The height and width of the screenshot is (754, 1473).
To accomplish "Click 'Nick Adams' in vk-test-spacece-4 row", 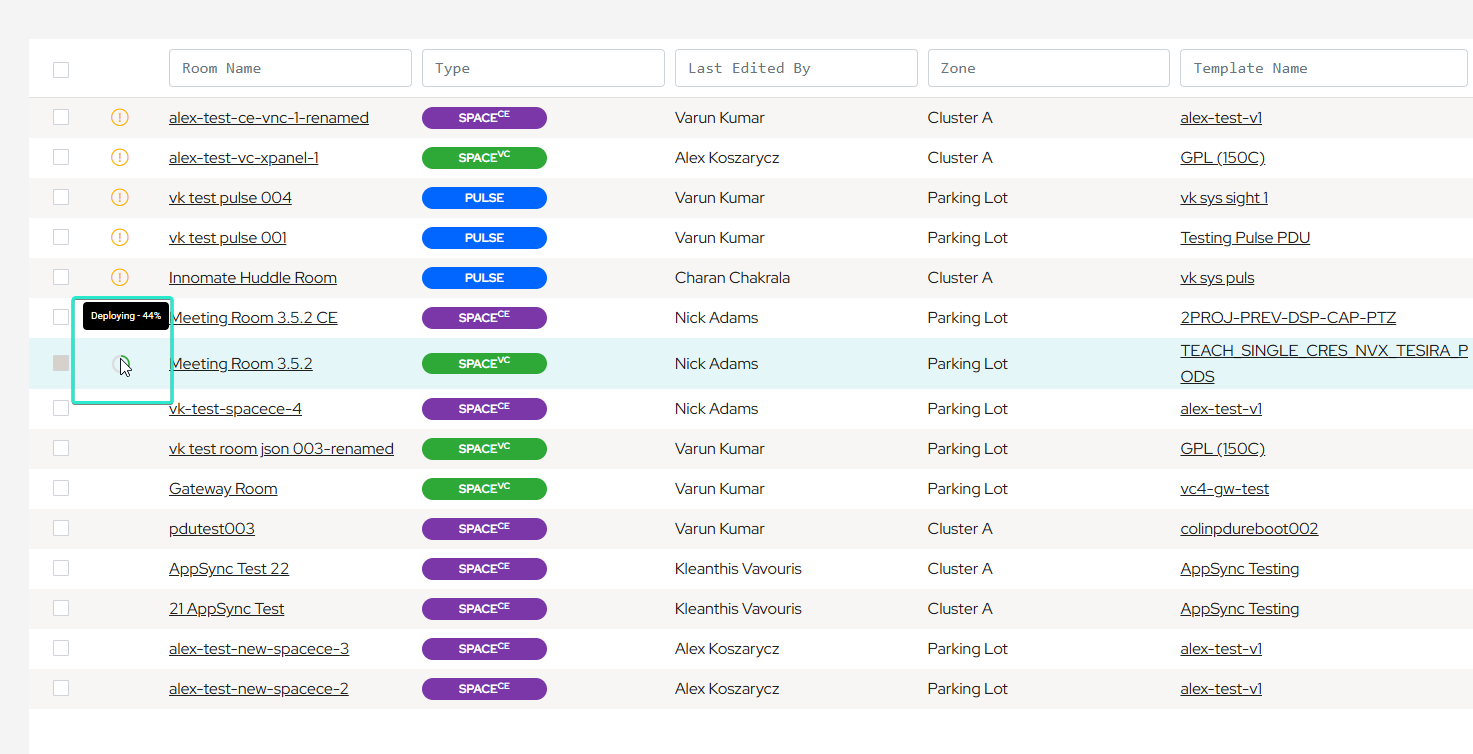I will pos(717,409).
